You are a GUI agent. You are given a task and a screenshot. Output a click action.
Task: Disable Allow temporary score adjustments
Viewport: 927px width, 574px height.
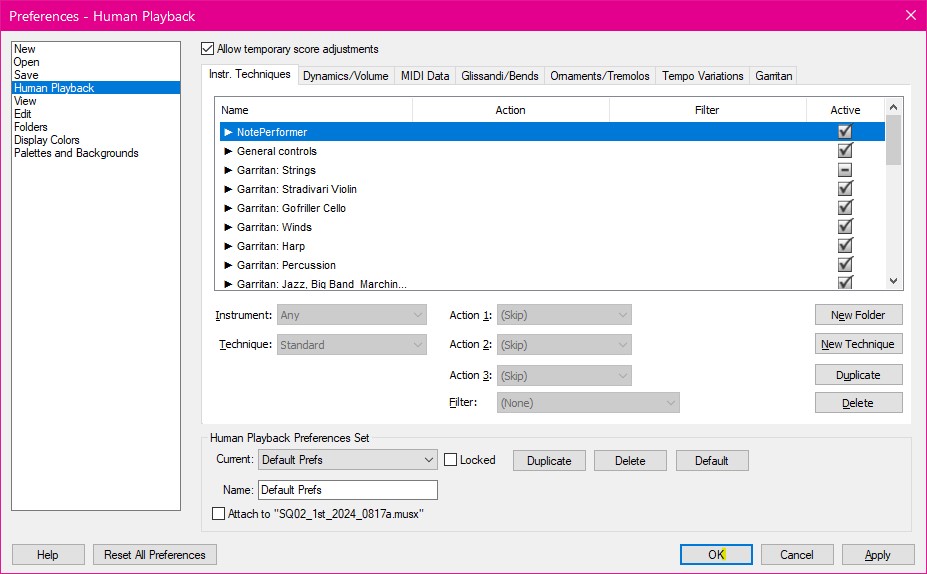(208, 49)
